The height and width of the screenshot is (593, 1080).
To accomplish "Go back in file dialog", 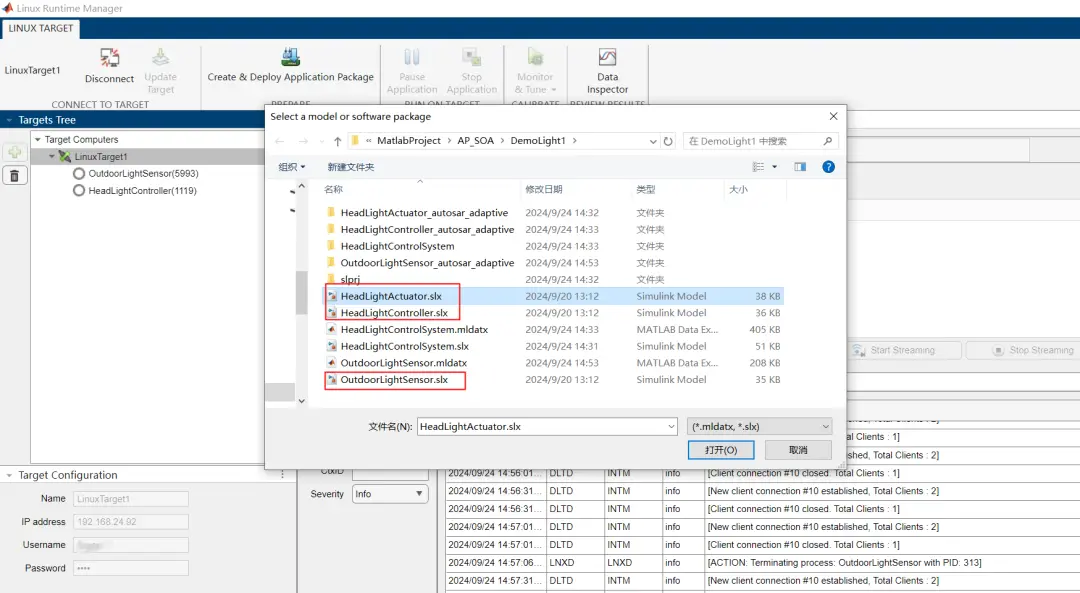I will [280, 141].
